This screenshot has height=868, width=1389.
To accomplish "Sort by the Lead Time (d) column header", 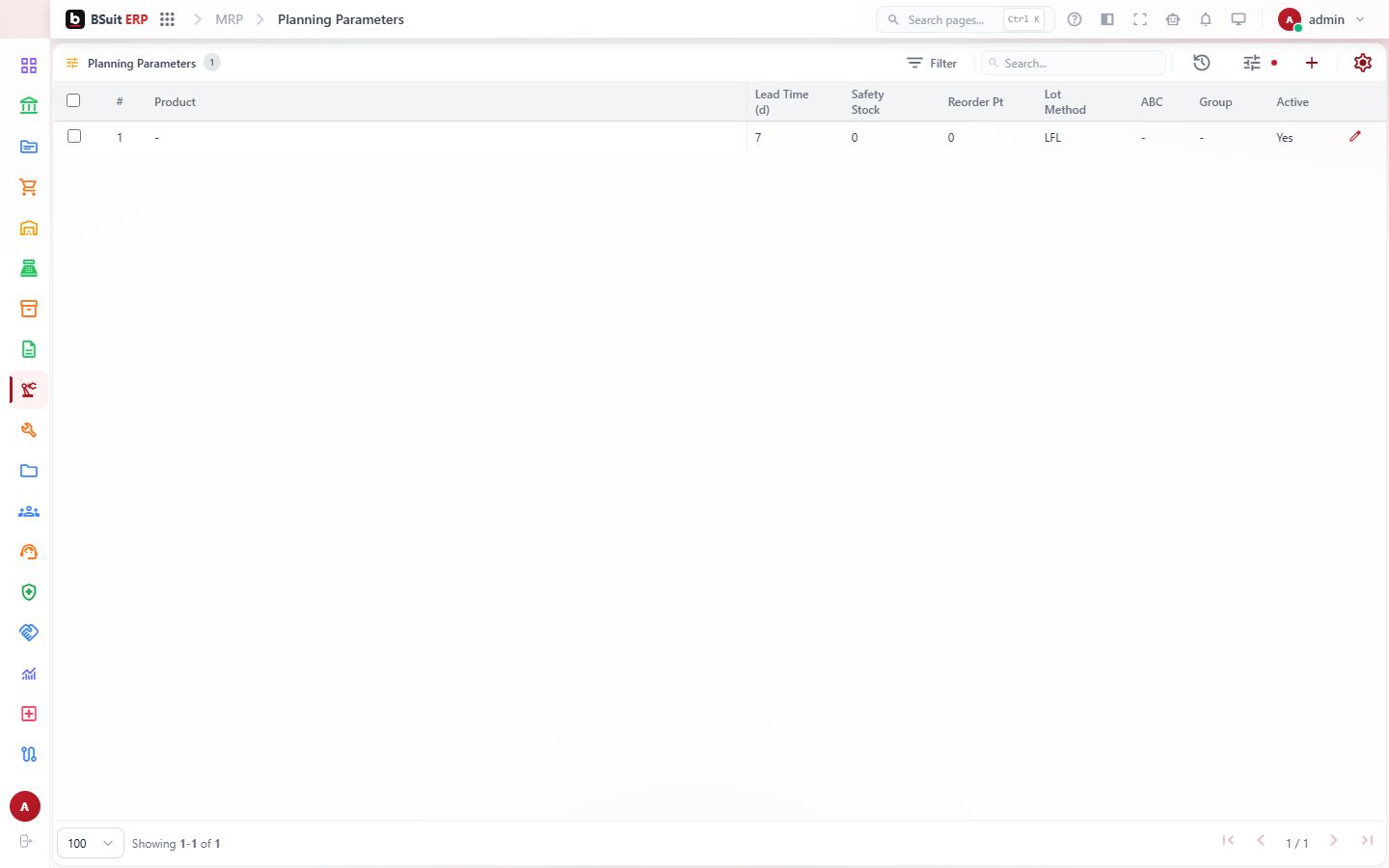I will [781, 101].
